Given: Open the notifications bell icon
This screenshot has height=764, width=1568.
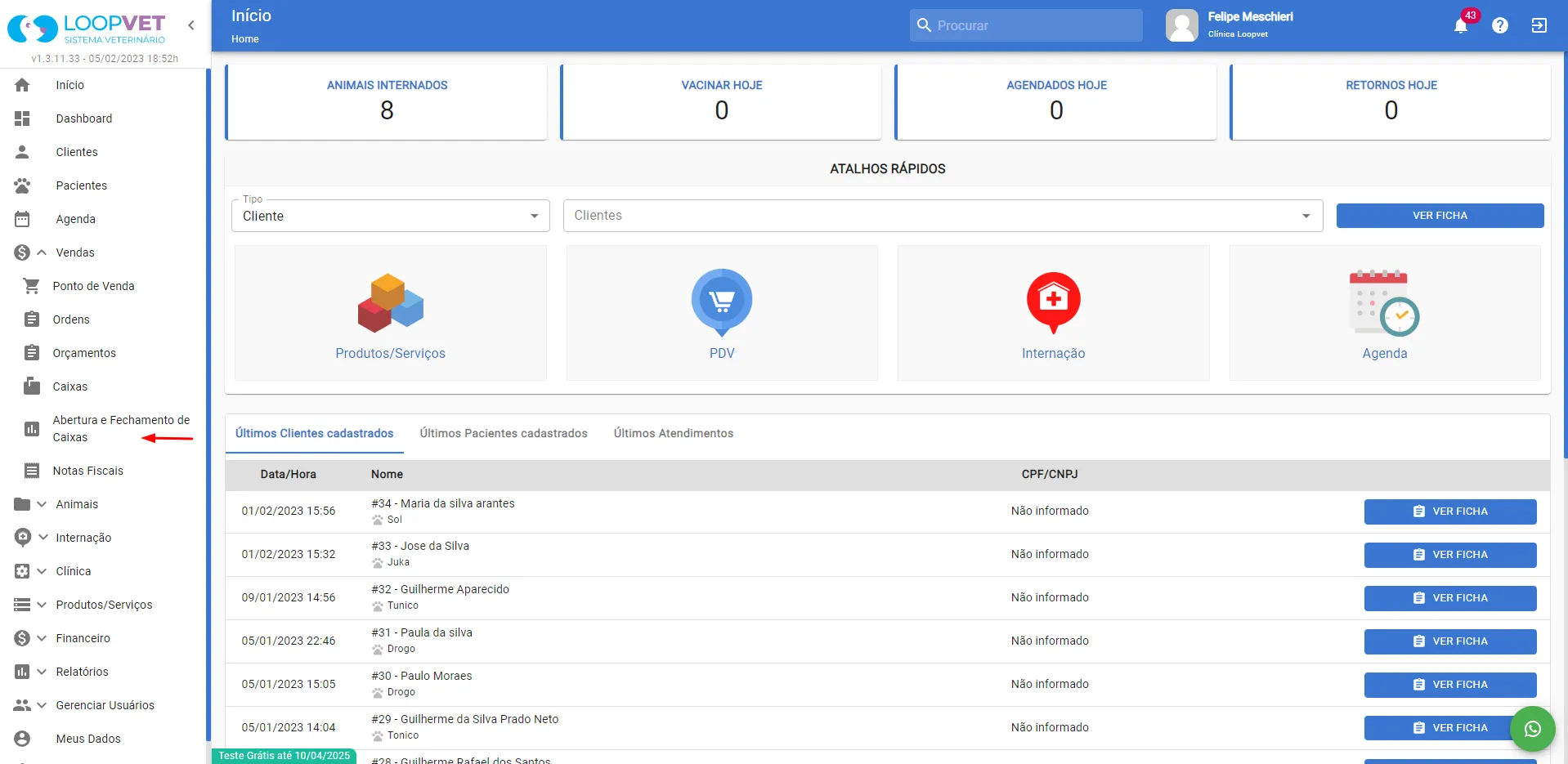Looking at the screenshot, I should click(1461, 25).
